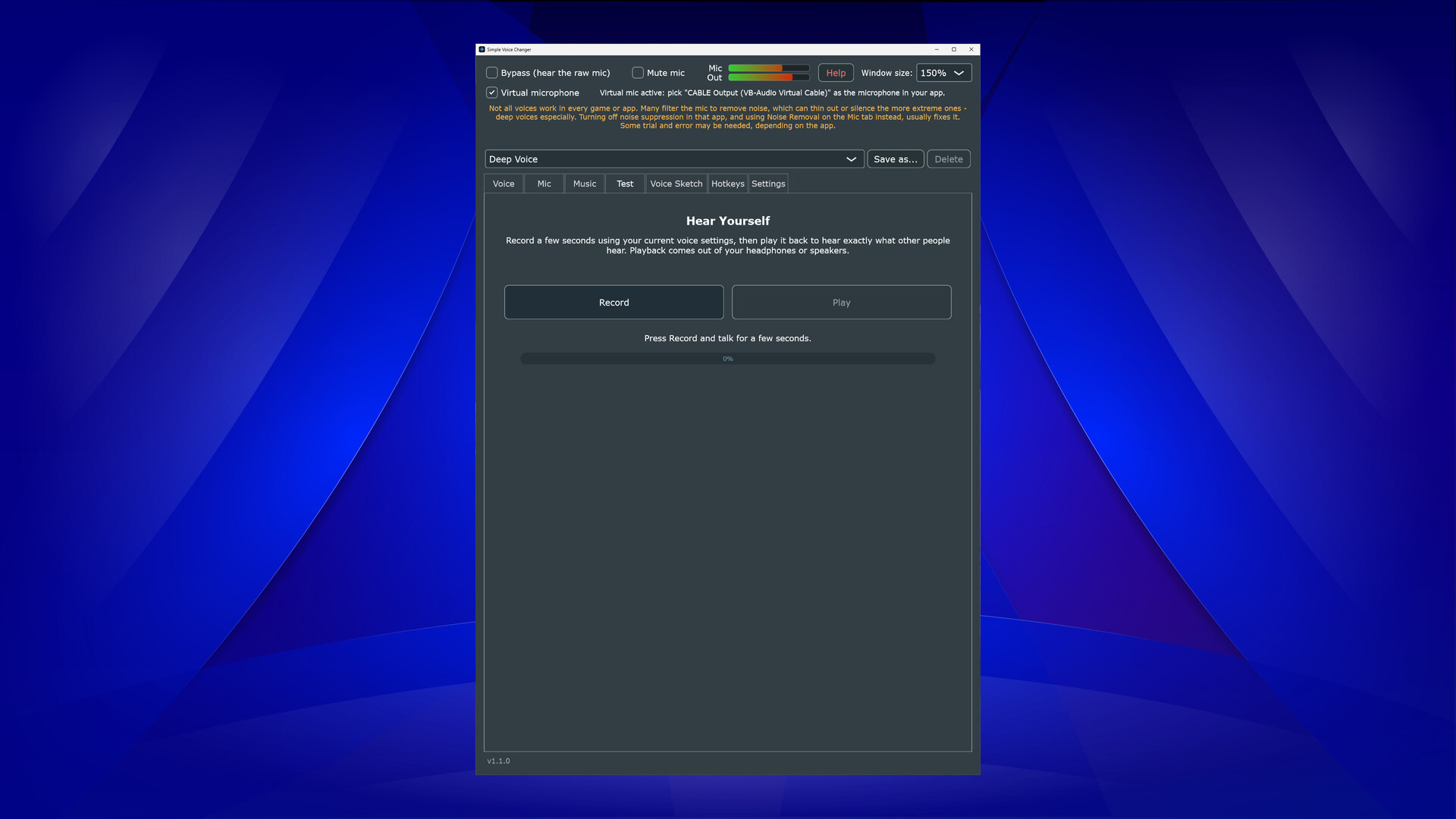Viewport: 1456px width, 819px height.
Task: Tick the Mute mic checkbox
Action: (638, 73)
